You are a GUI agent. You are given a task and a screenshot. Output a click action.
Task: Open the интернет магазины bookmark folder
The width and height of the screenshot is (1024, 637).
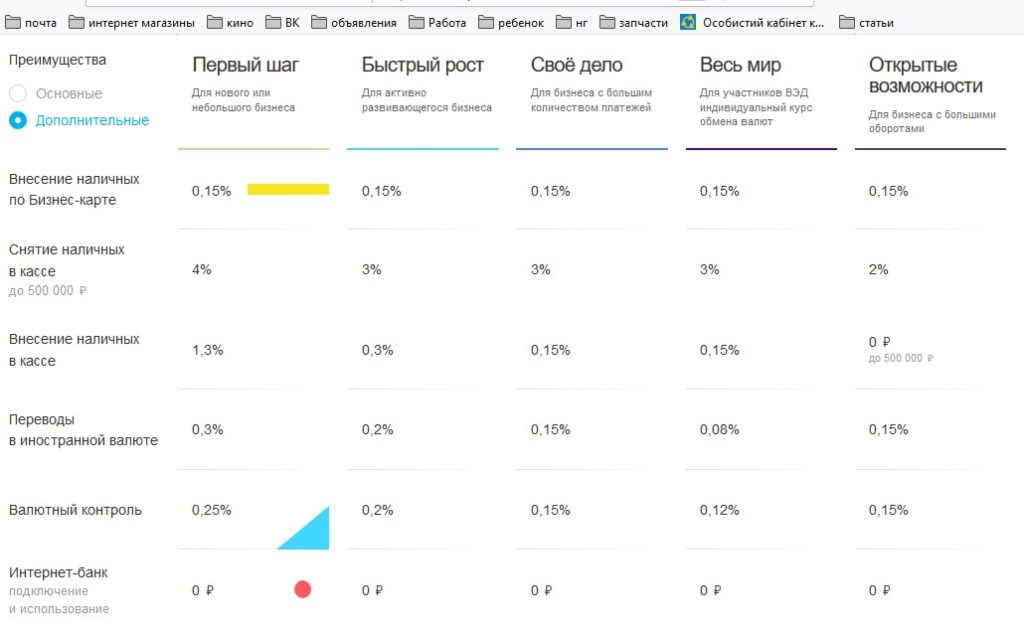132,23
